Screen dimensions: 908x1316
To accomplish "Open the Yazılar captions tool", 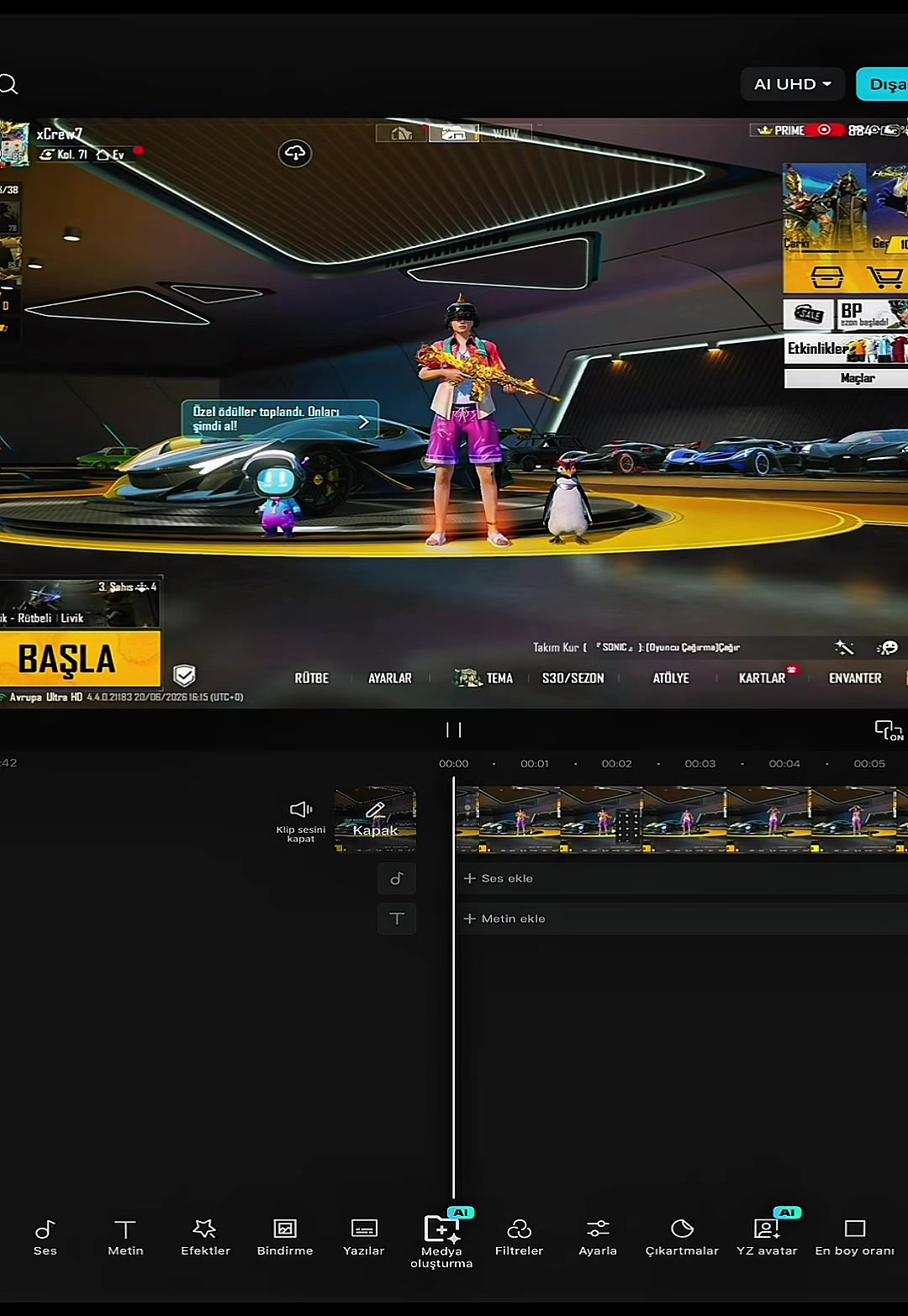I will point(364,1238).
